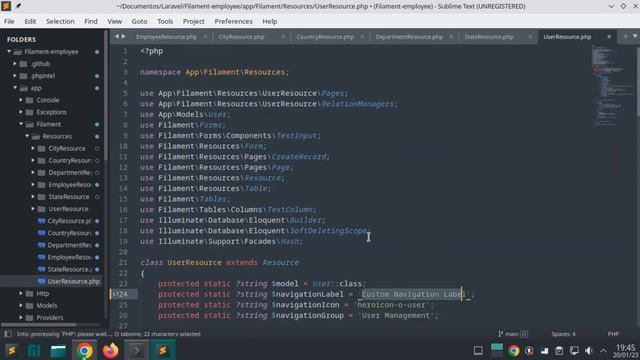Expand the Exceptions folder
The width and height of the screenshot is (640, 360).
[21, 112]
